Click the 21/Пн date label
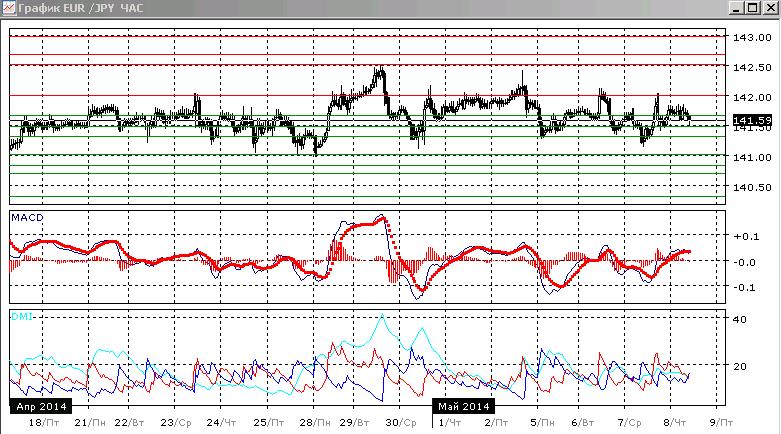Image resolution: width=781 pixels, height=434 pixels. point(90,423)
